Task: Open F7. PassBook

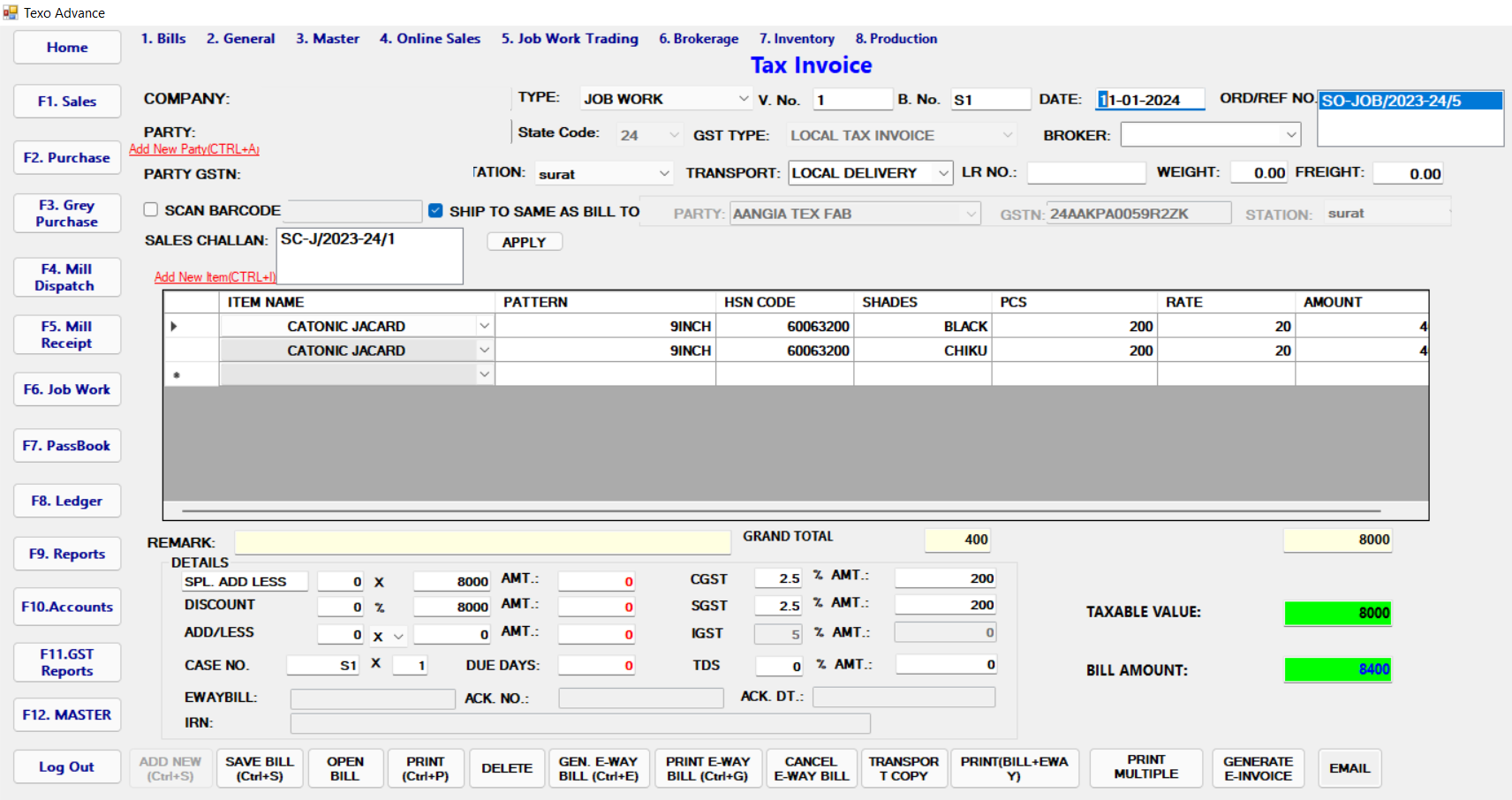Action: (x=67, y=446)
